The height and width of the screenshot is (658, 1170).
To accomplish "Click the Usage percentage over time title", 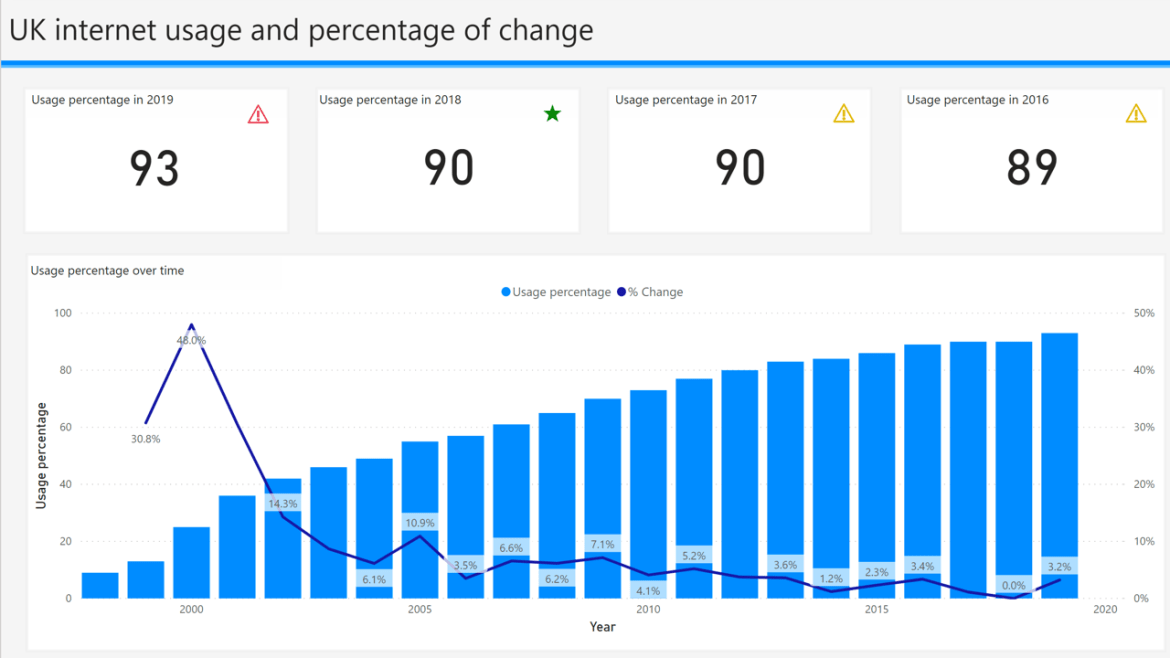I will 107,271.
